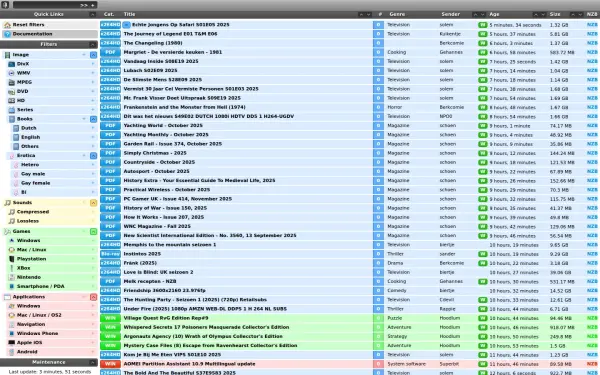Sort Title column ascending
600x375 pixels.
(x=361, y=15)
